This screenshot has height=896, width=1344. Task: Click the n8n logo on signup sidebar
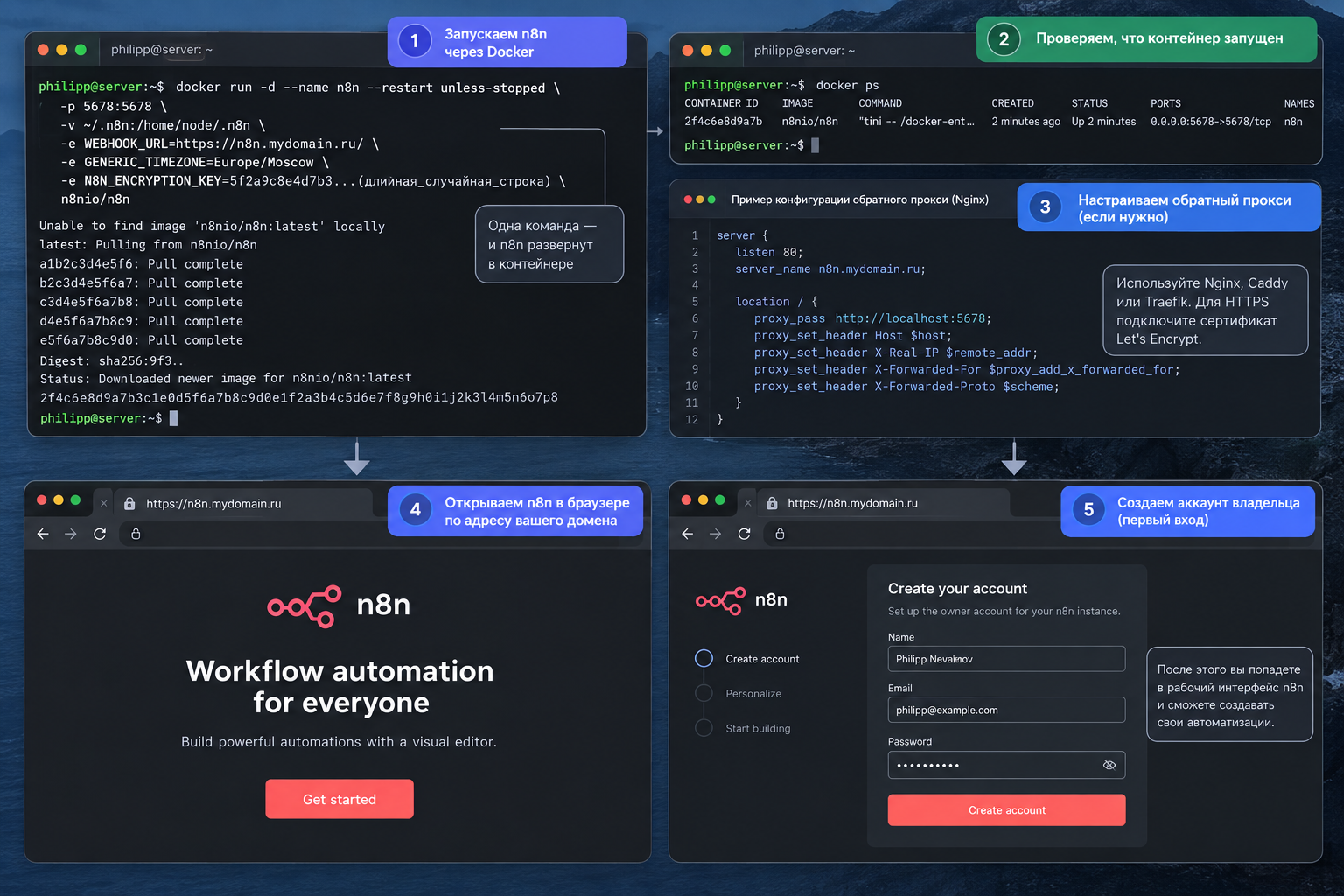[742, 600]
